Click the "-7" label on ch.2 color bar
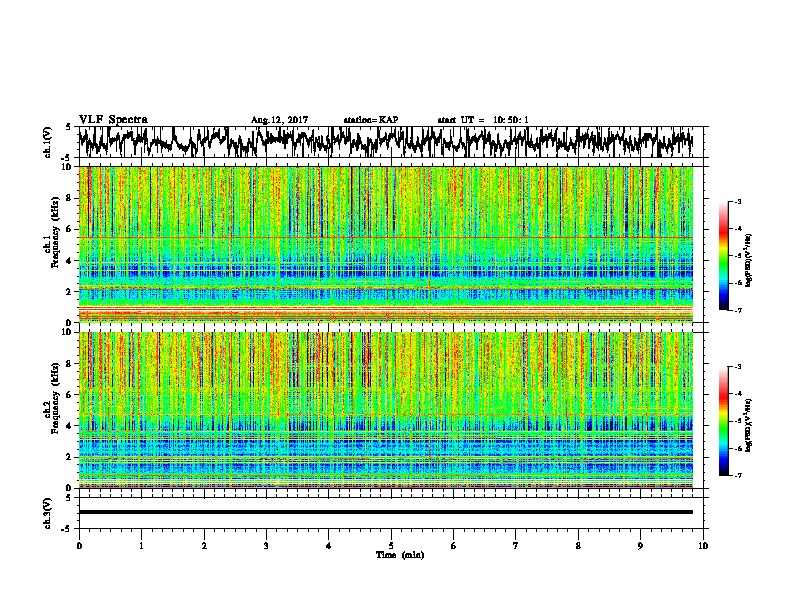792x612 pixels. point(738,476)
